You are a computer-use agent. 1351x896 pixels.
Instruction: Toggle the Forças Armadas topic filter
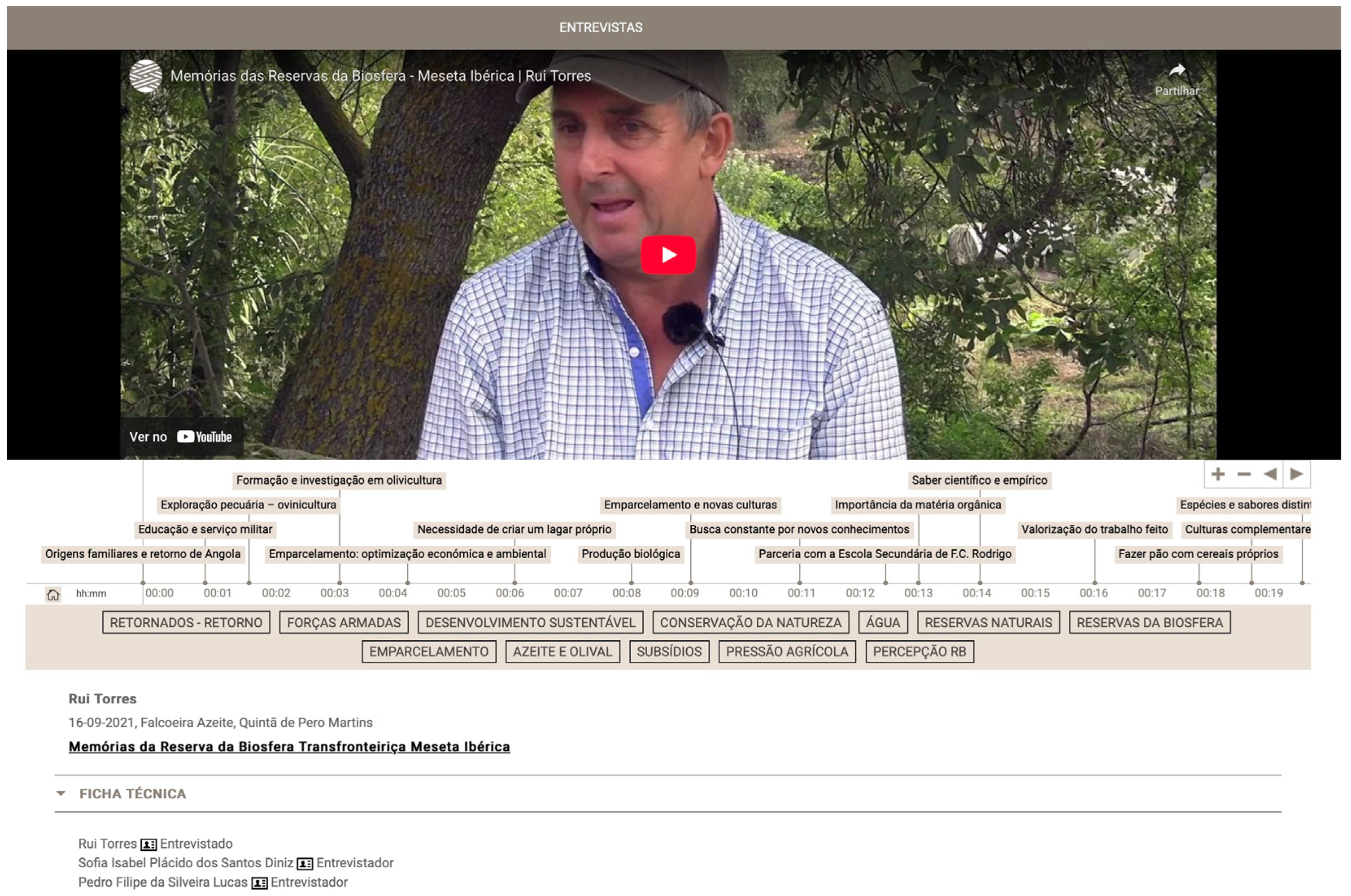click(x=344, y=623)
